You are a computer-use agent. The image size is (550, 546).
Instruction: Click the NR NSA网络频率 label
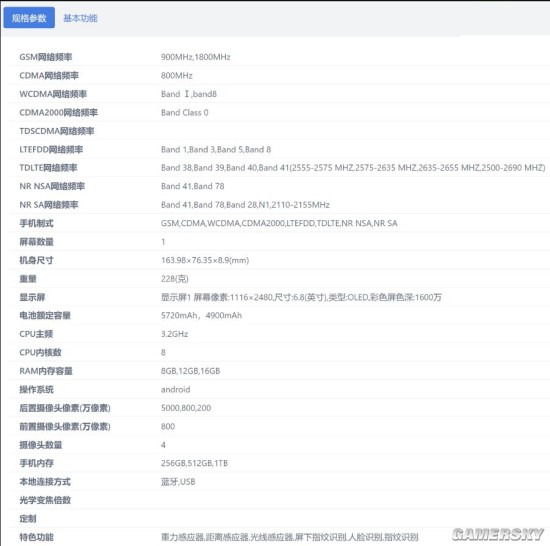tap(52, 186)
